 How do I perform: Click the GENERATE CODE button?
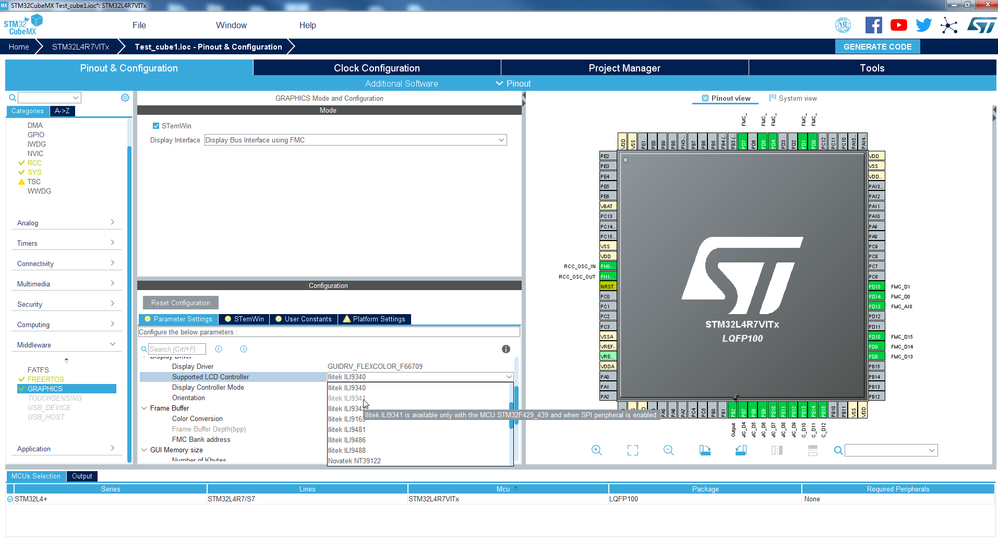pyautogui.click(x=877, y=46)
